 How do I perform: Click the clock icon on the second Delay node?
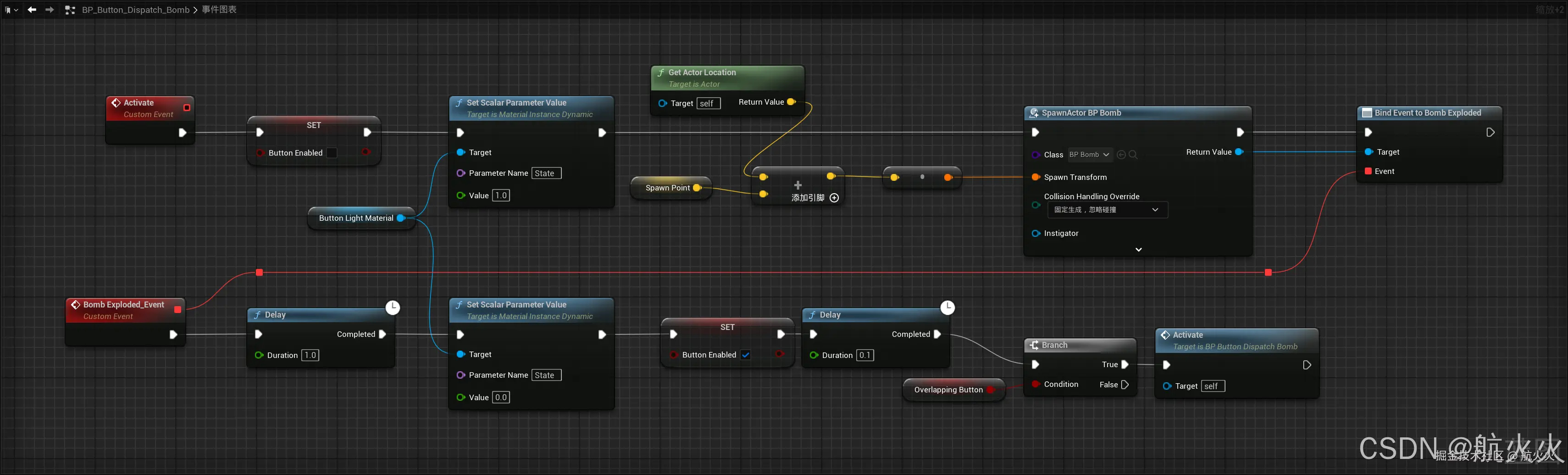pos(948,308)
